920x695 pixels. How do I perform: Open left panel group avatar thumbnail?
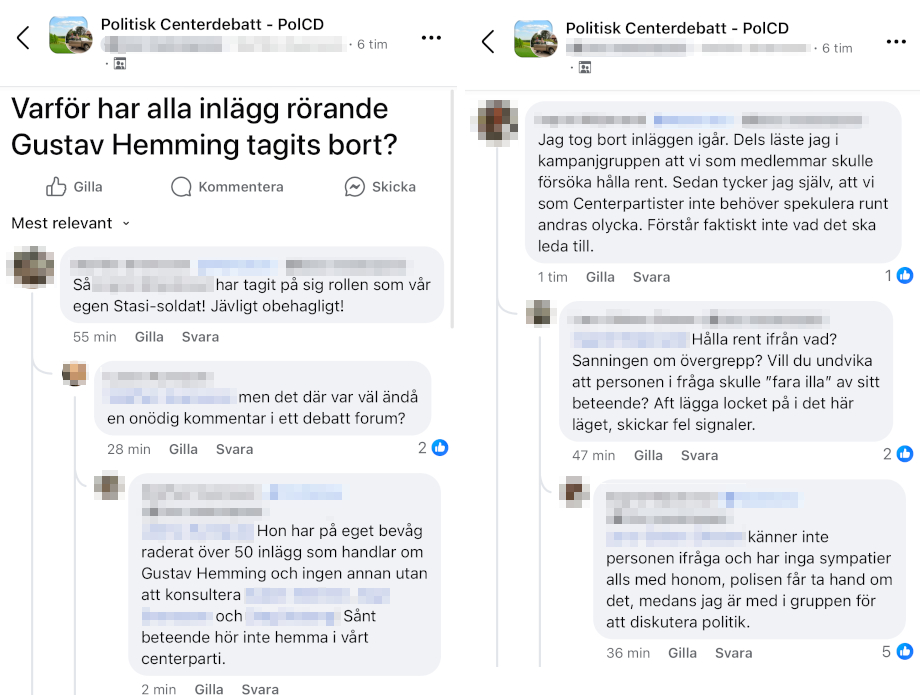(71, 36)
